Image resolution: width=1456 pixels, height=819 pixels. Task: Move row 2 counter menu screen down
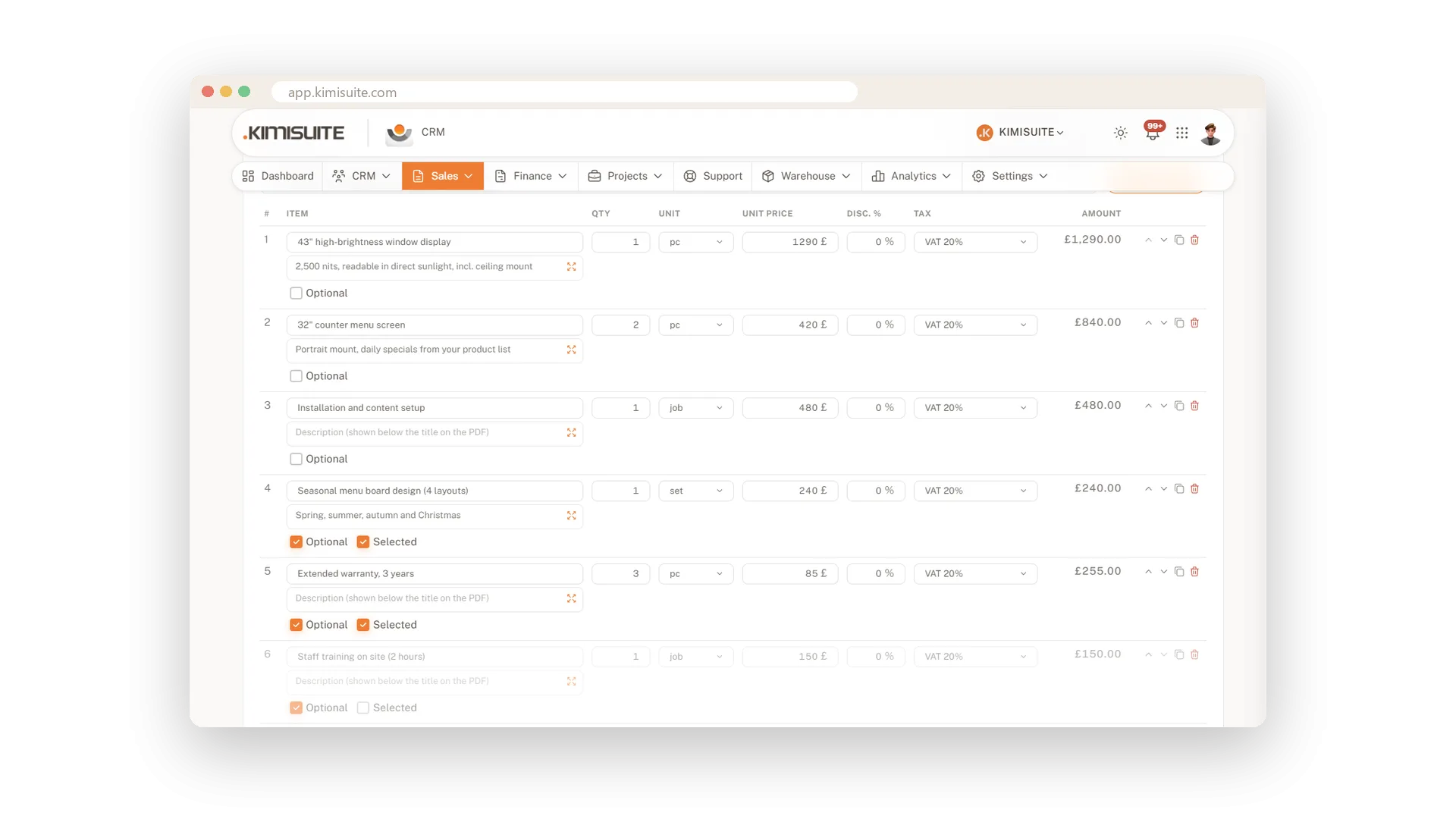(1163, 322)
